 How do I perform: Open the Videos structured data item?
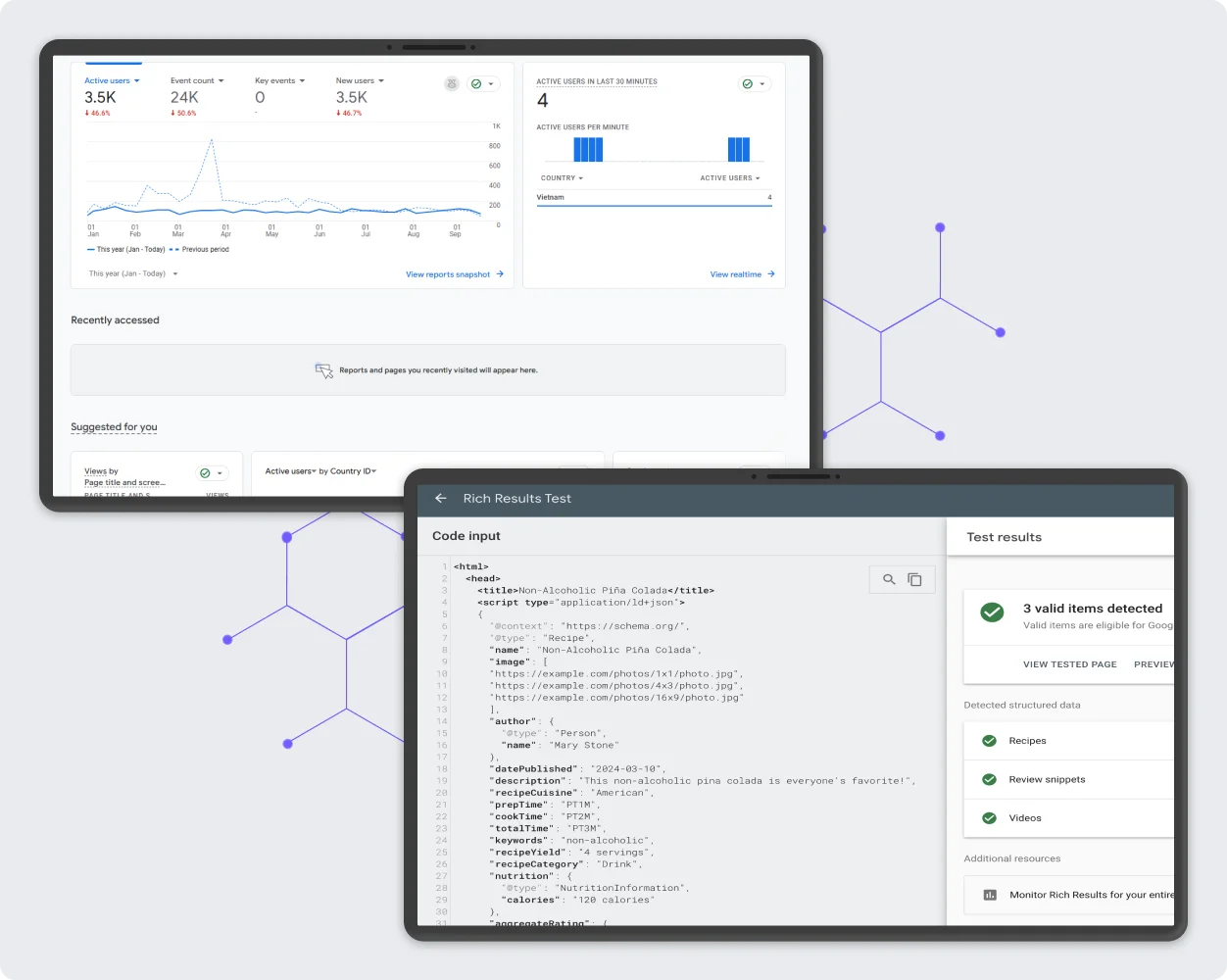coord(1069,817)
